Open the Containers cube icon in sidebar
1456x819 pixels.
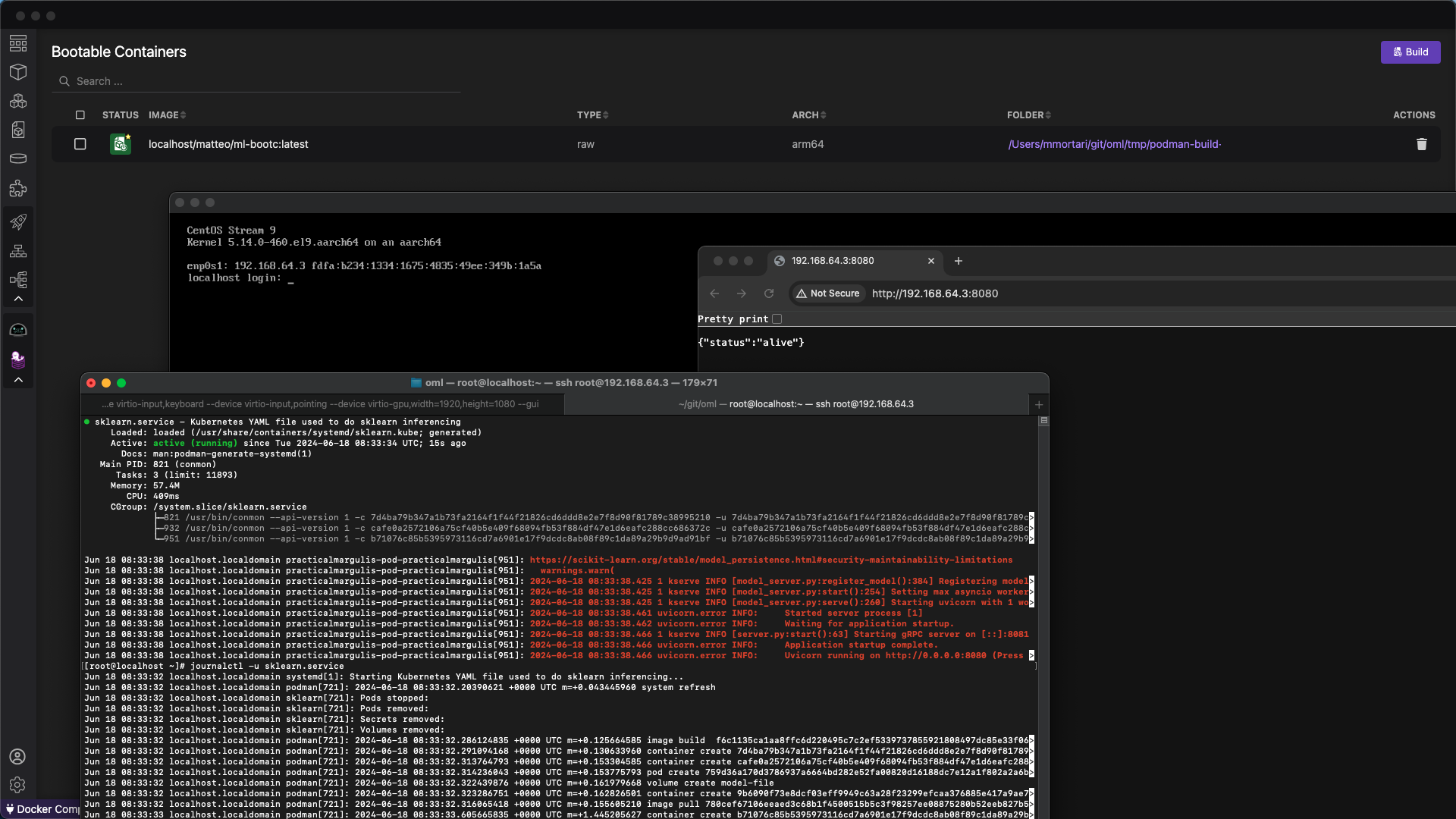tap(18, 72)
